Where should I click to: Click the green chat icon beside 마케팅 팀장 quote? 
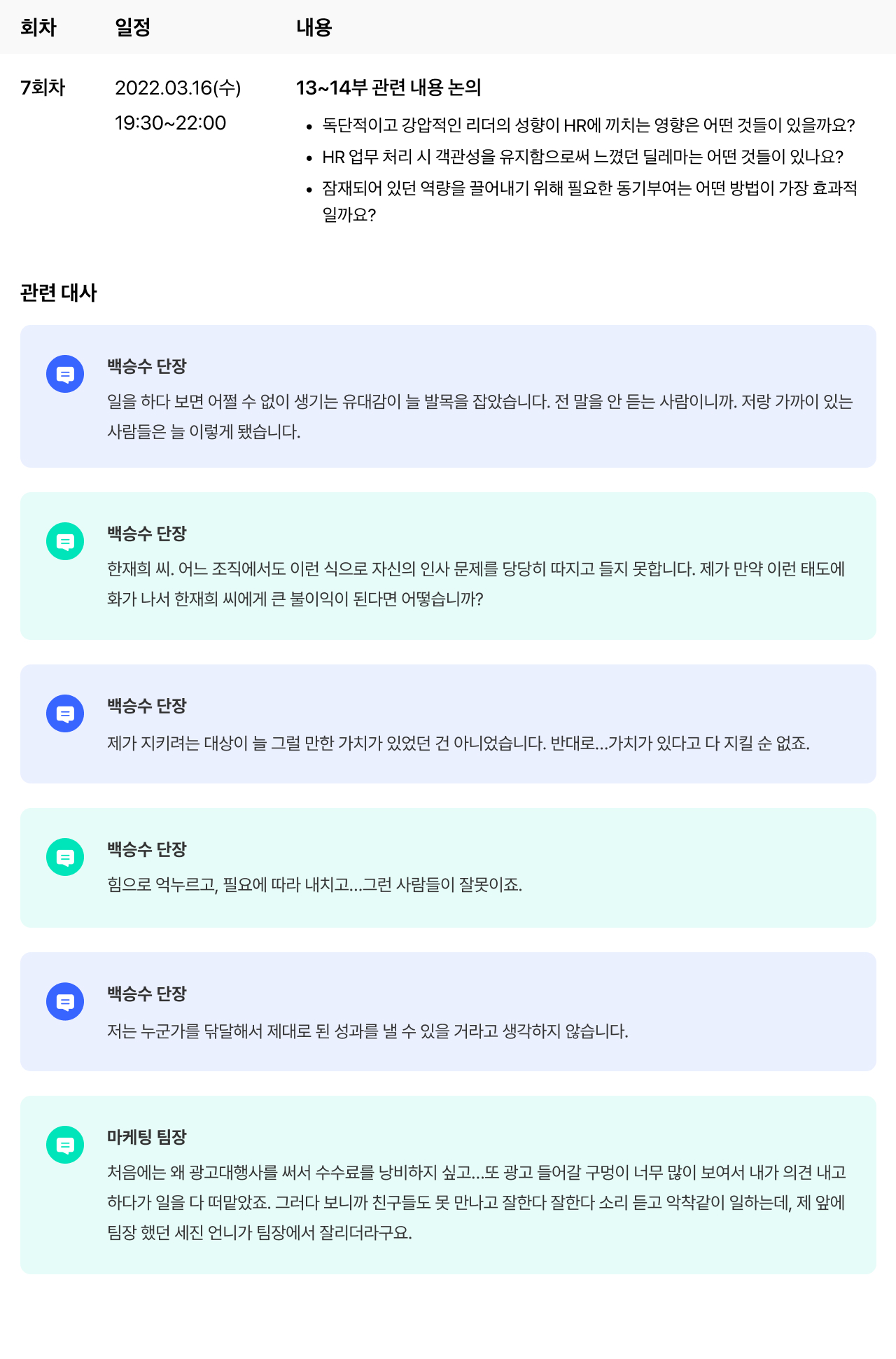tap(65, 1145)
